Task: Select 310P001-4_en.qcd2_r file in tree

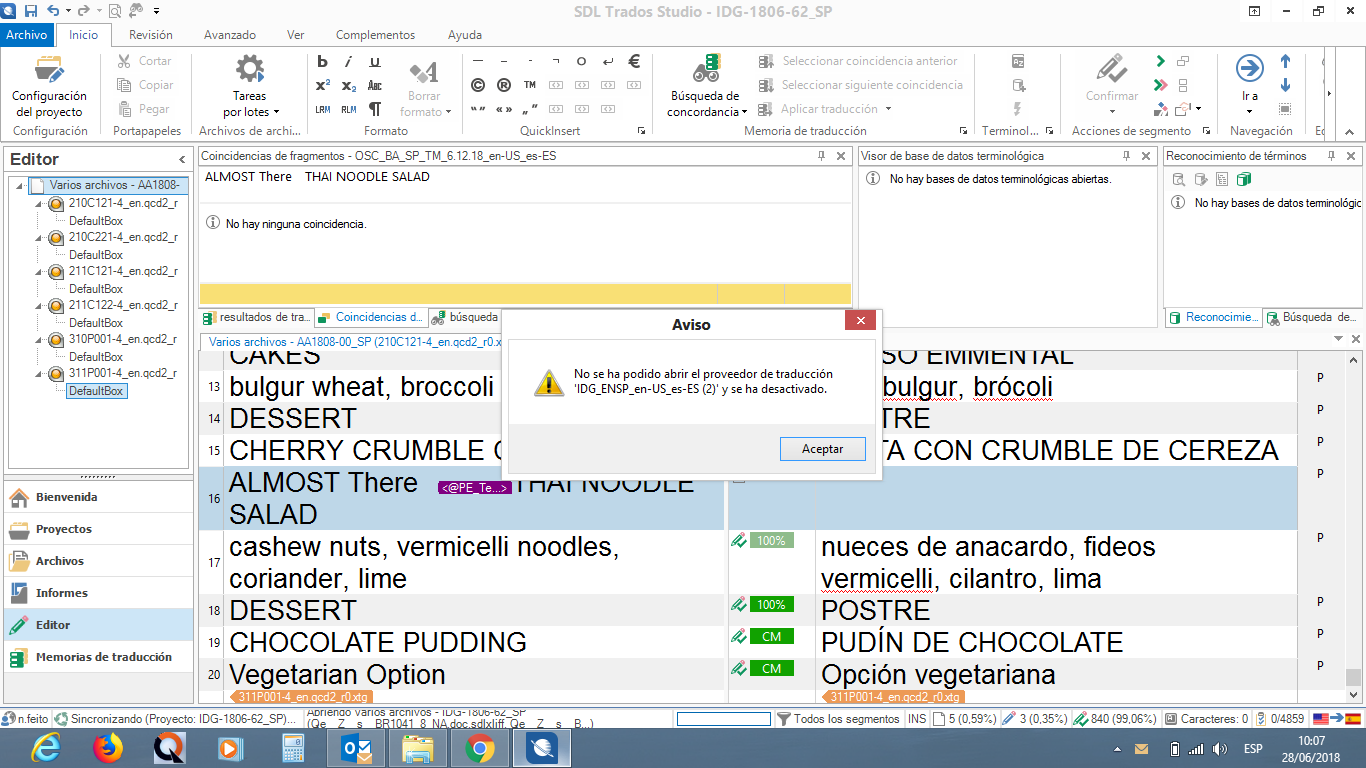Action: [x=123, y=339]
